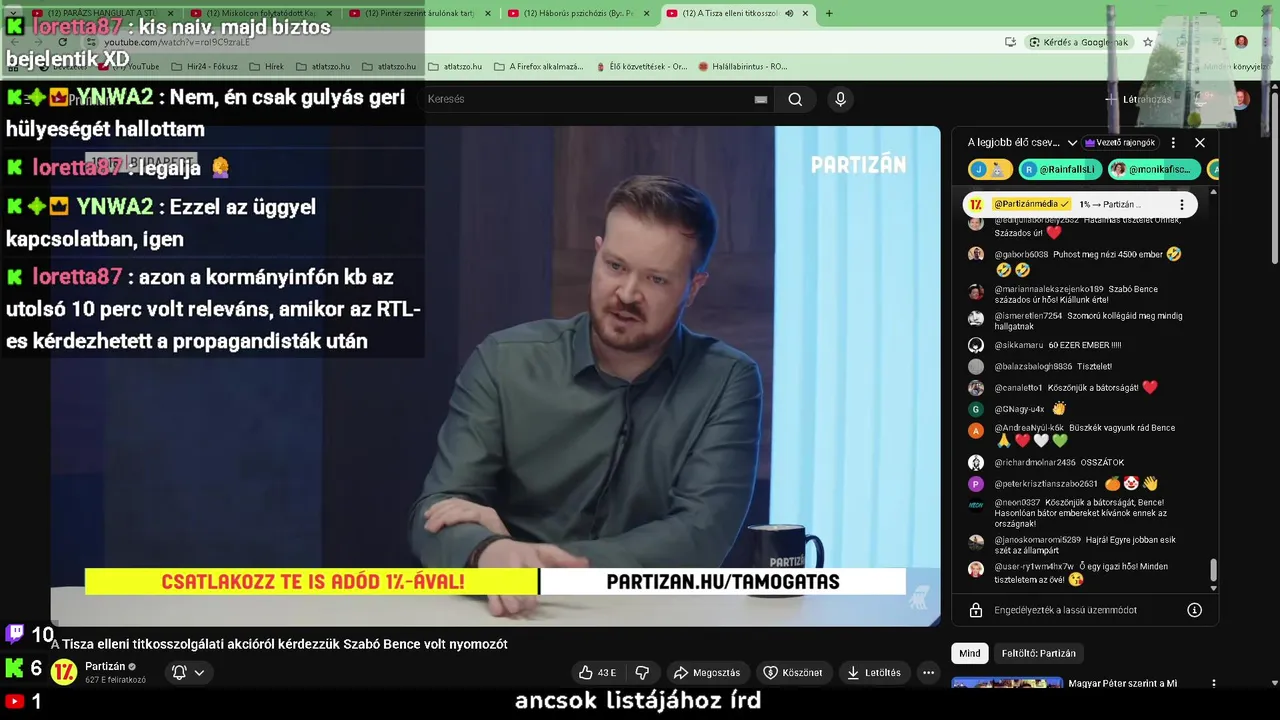
Task: Click the @GNagy-u4x green avatar in chat
Action: [976, 409]
